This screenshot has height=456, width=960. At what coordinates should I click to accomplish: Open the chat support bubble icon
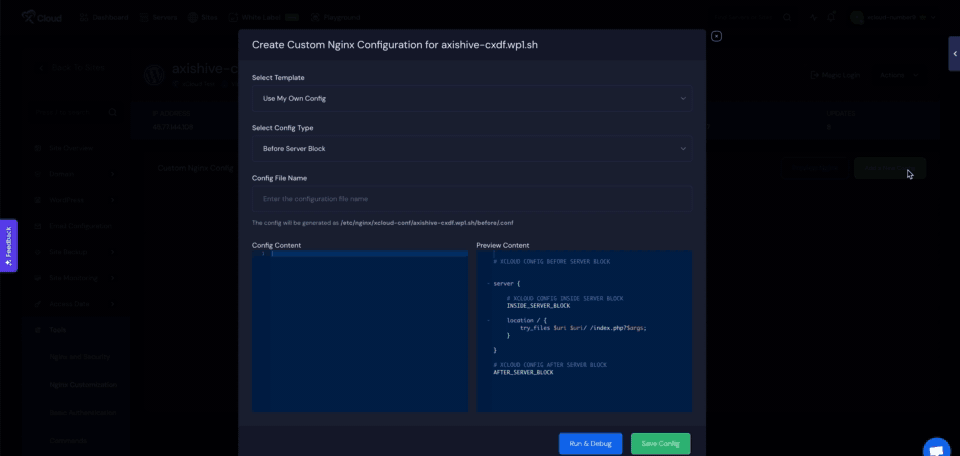936,448
